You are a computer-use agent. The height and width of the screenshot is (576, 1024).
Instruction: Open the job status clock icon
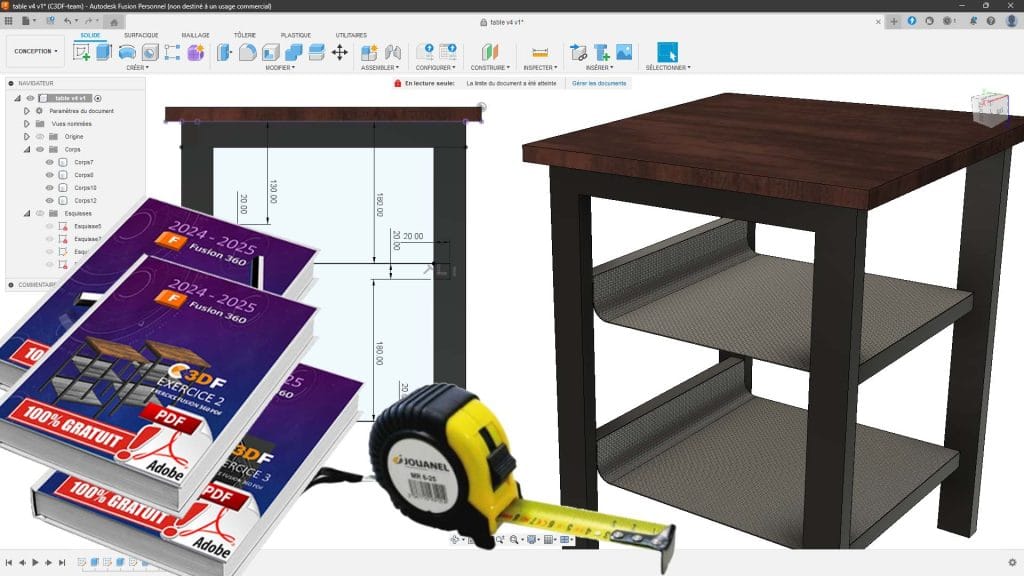pyautogui.click(x=948, y=21)
